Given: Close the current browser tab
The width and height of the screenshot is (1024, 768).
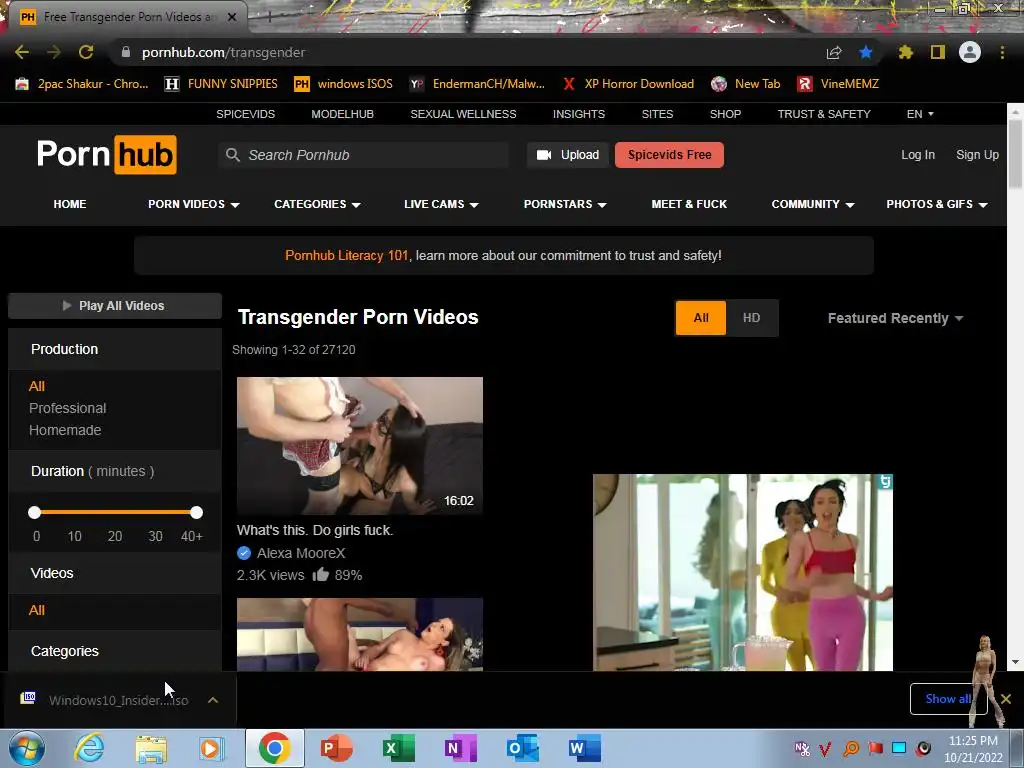Looking at the screenshot, I should (x=232, y=17).
